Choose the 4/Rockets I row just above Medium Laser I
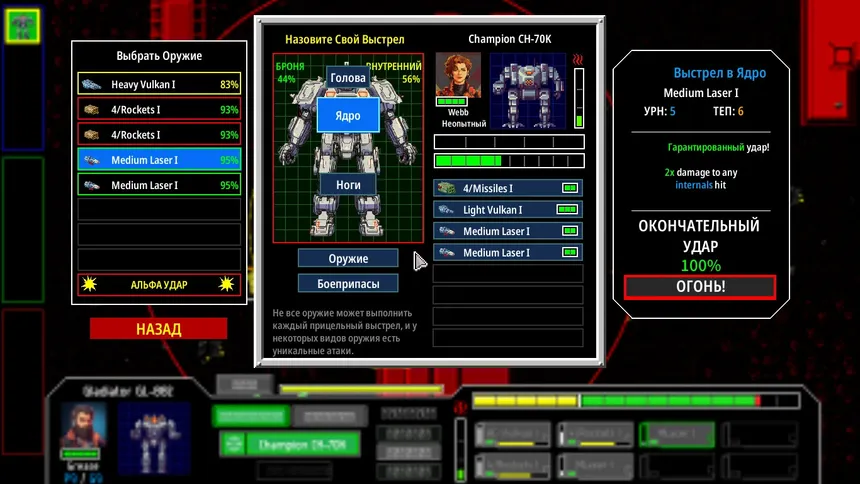The image size is (860, 484). 159,135
